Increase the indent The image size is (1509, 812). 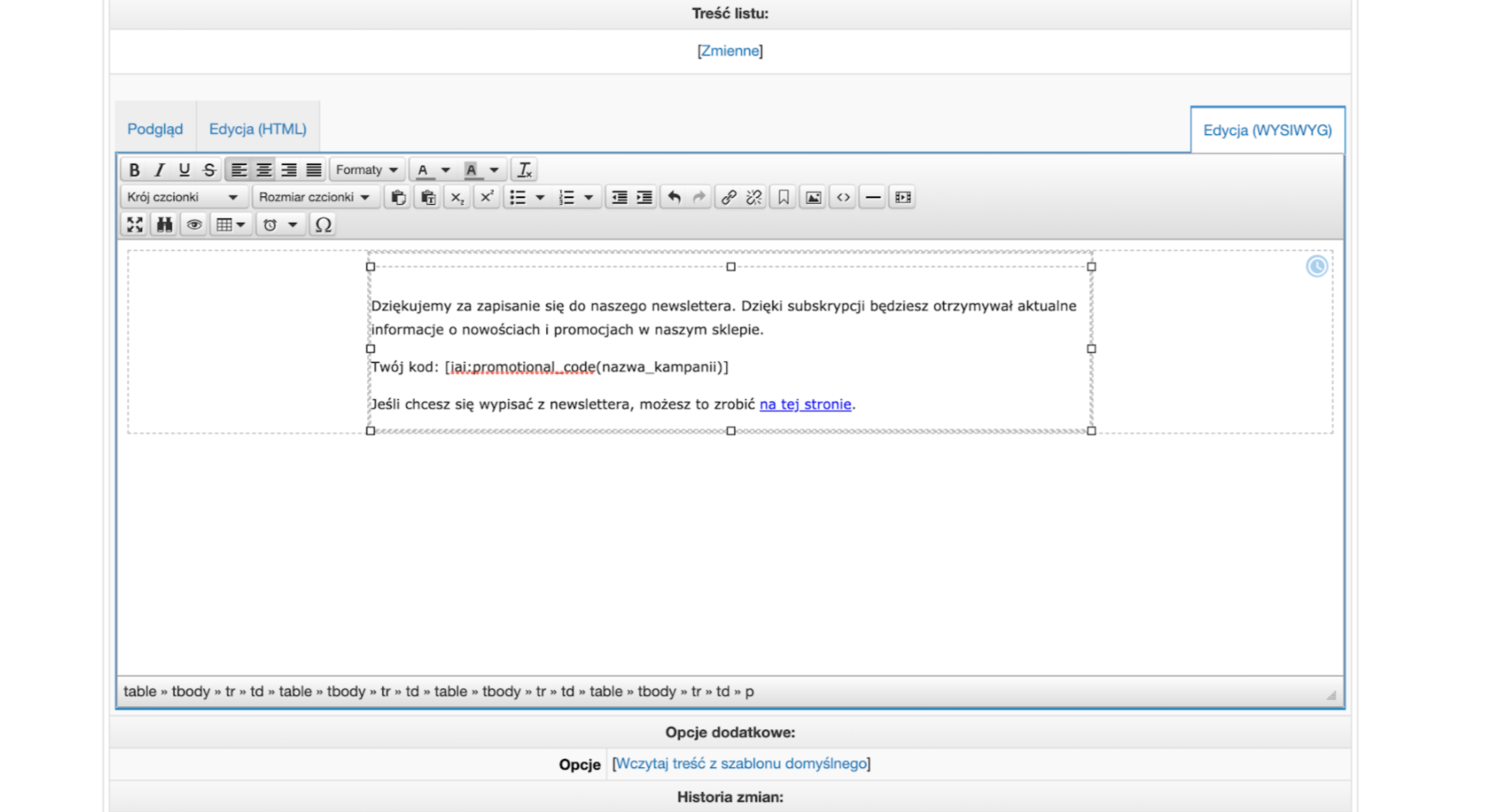coord(644,197)
